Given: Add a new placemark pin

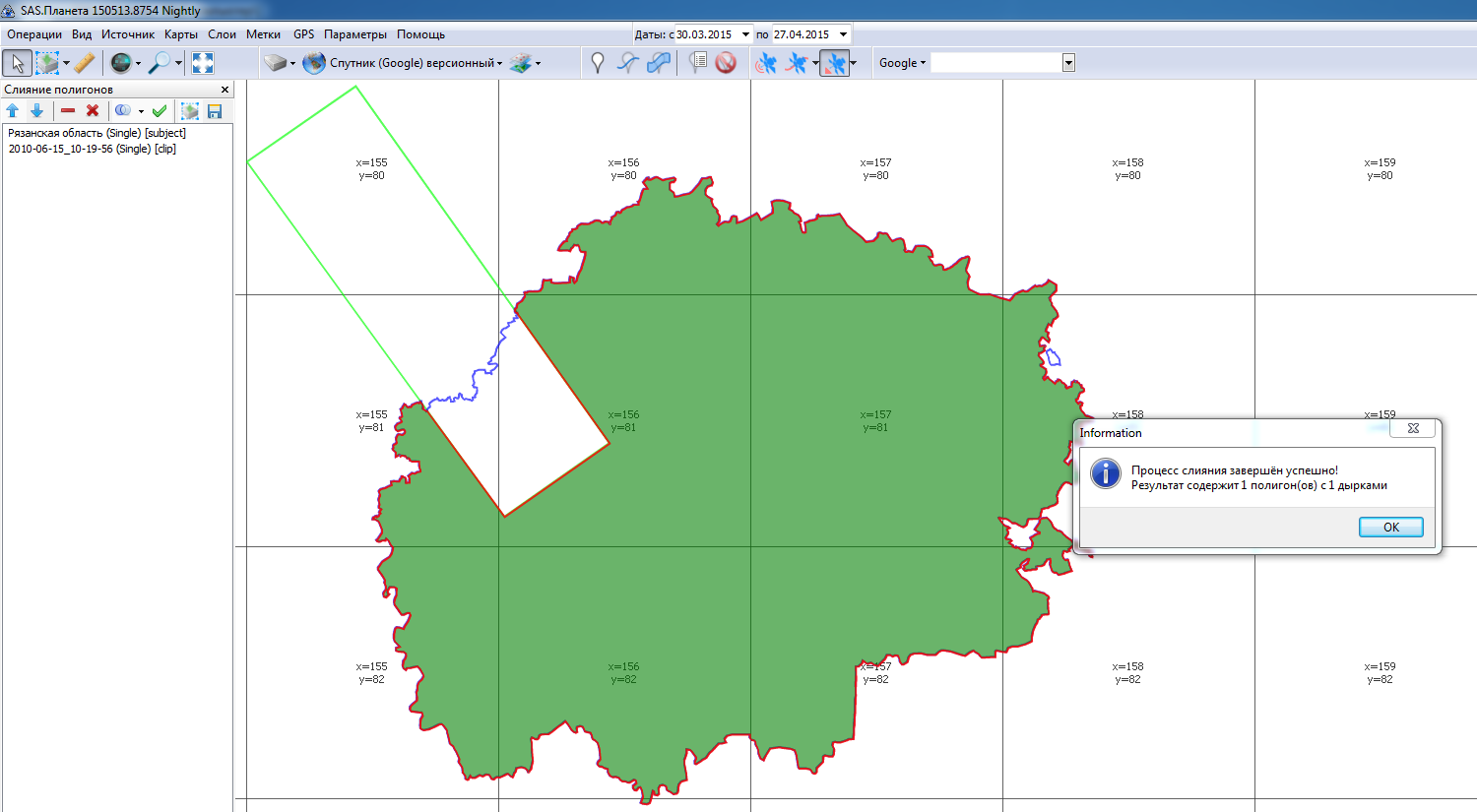Looking at the screenshot, I should click(x=597, y=63).
